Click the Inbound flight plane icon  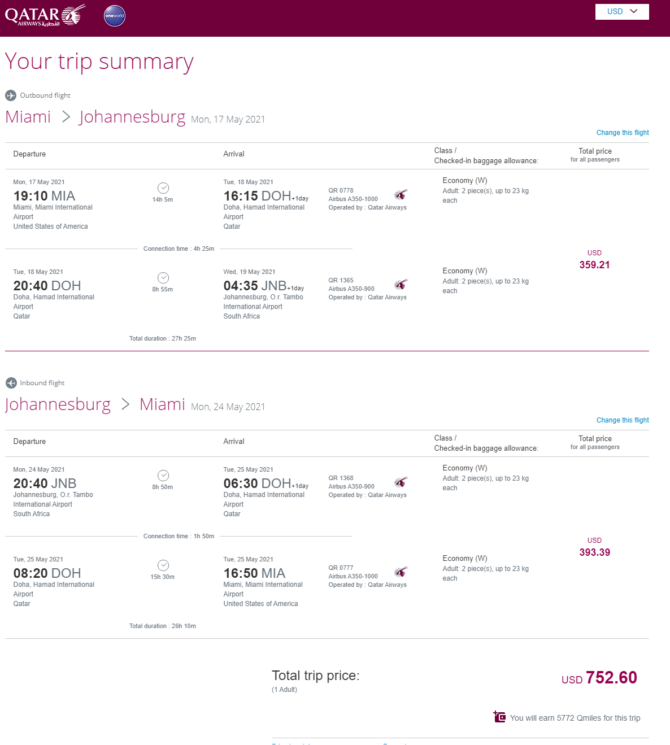(10, 383)
